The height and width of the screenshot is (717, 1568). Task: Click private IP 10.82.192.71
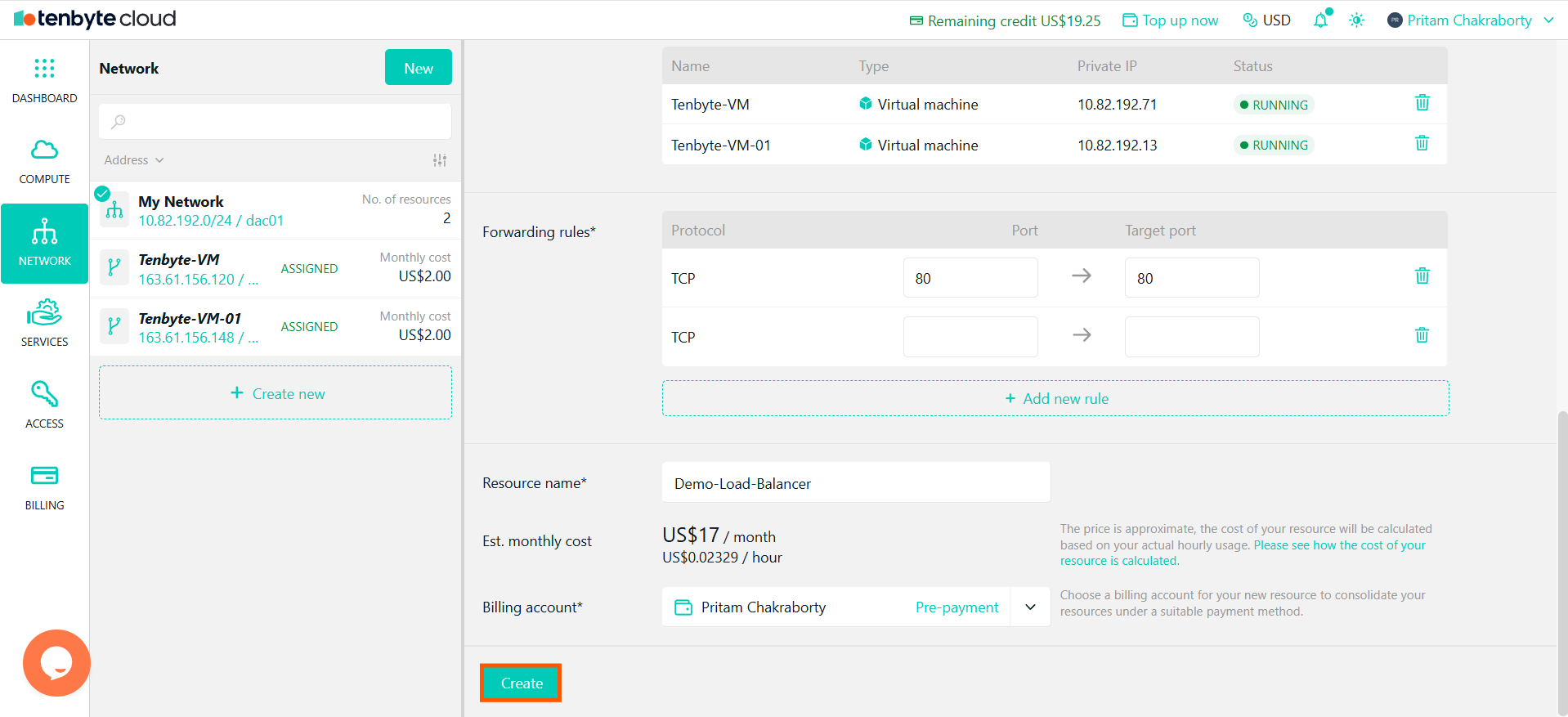pyautogui.click(x=1117, y=105)
